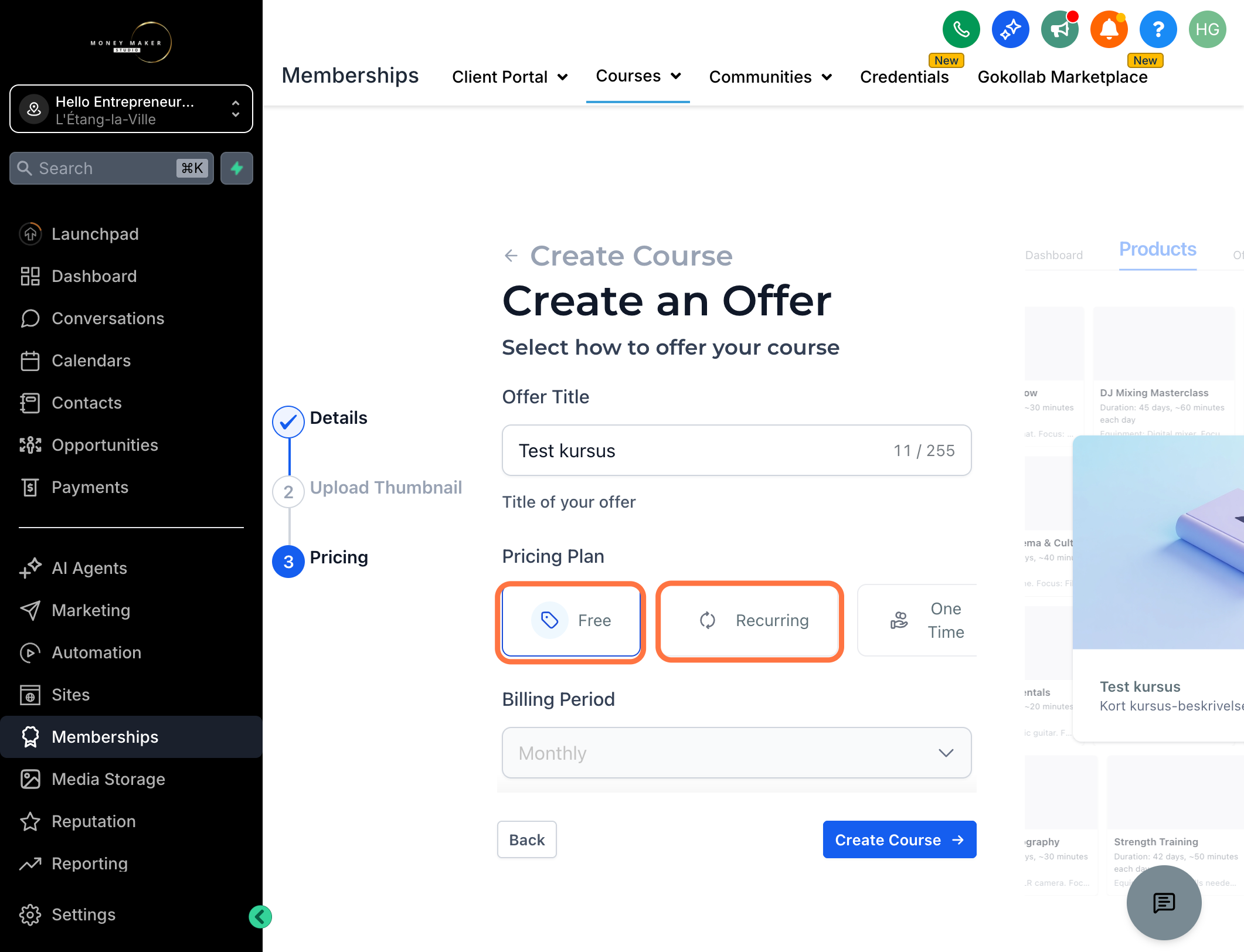
Task: Open the Hello Entrepreneur account switcher
Action: pos(131,109)
